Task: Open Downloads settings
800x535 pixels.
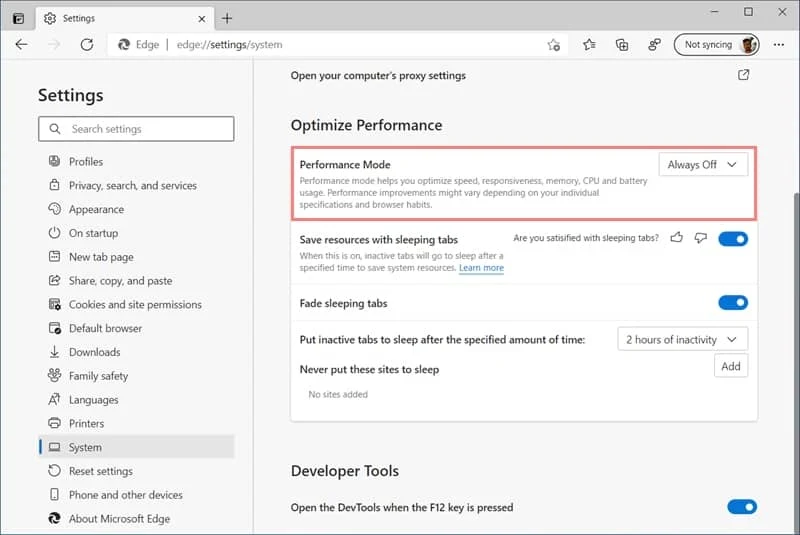Action: click(136, 352)
